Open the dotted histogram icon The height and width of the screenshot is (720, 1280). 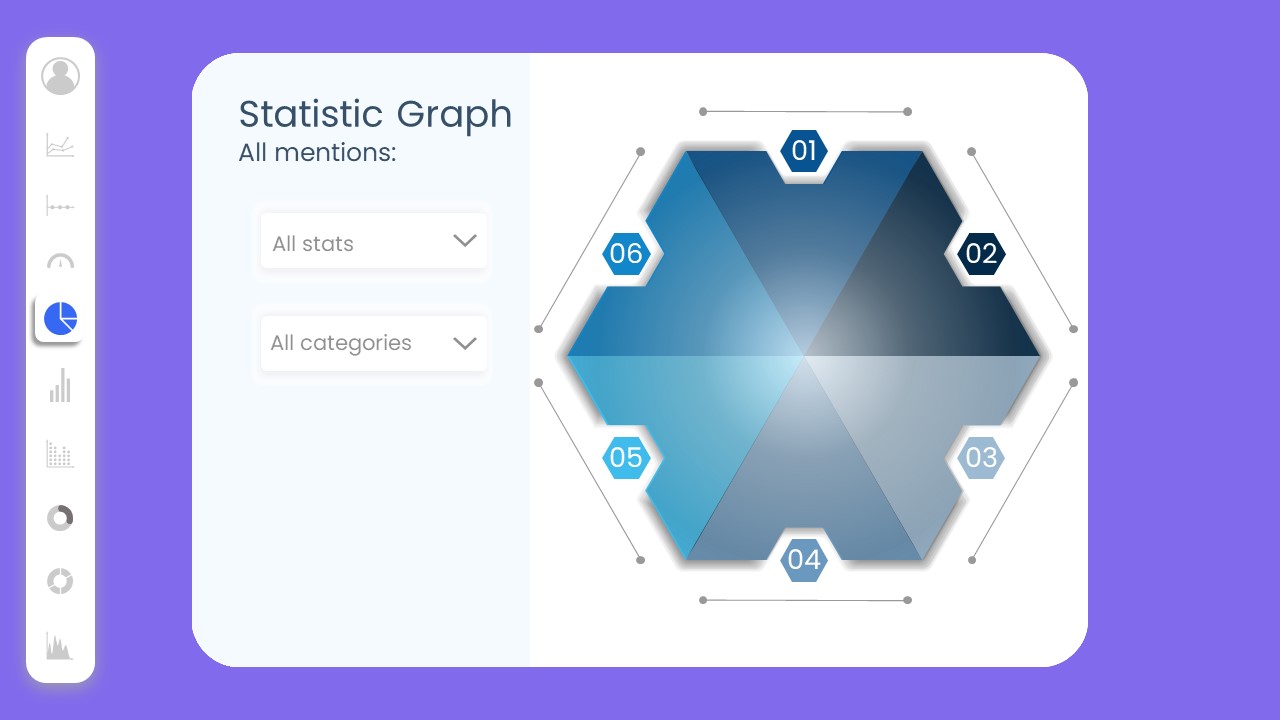[x=60, y=453]
